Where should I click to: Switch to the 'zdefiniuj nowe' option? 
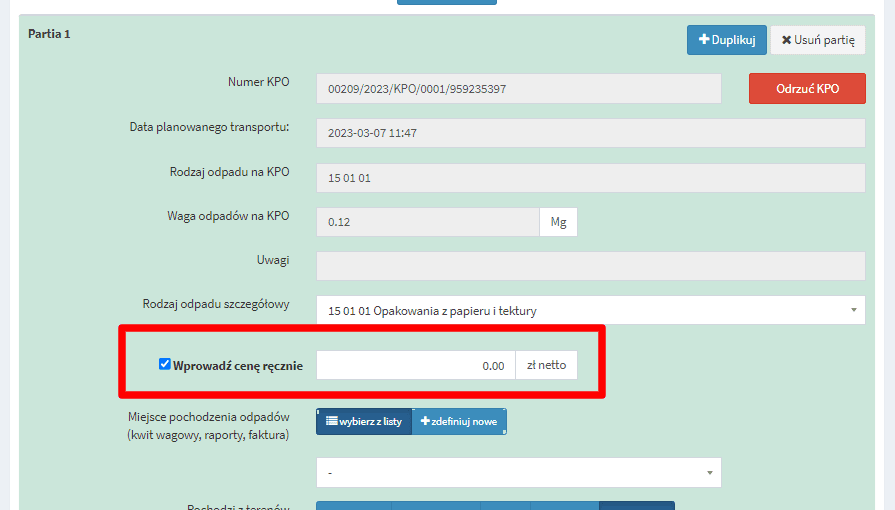tap(459, 422)
